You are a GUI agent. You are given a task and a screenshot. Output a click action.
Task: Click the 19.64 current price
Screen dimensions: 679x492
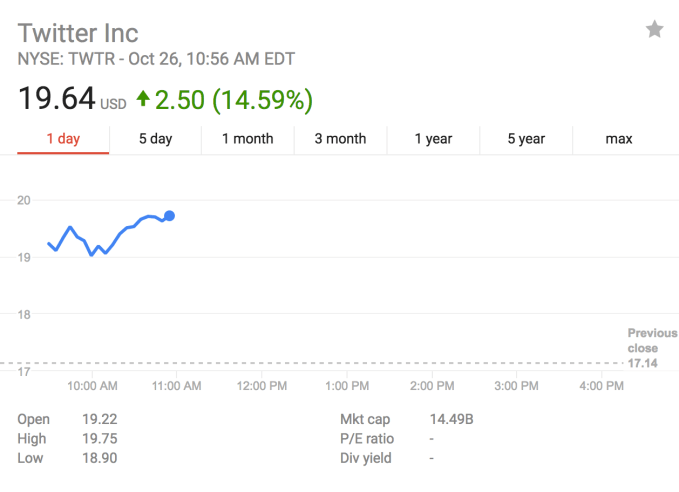(56, 99)
